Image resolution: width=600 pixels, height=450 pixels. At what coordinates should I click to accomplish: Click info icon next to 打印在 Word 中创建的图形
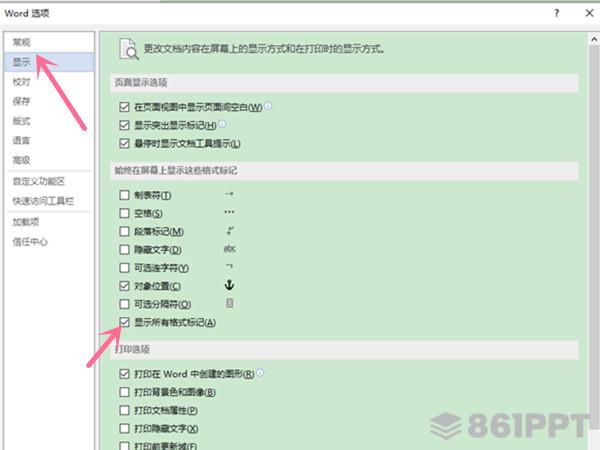point(260,372)
